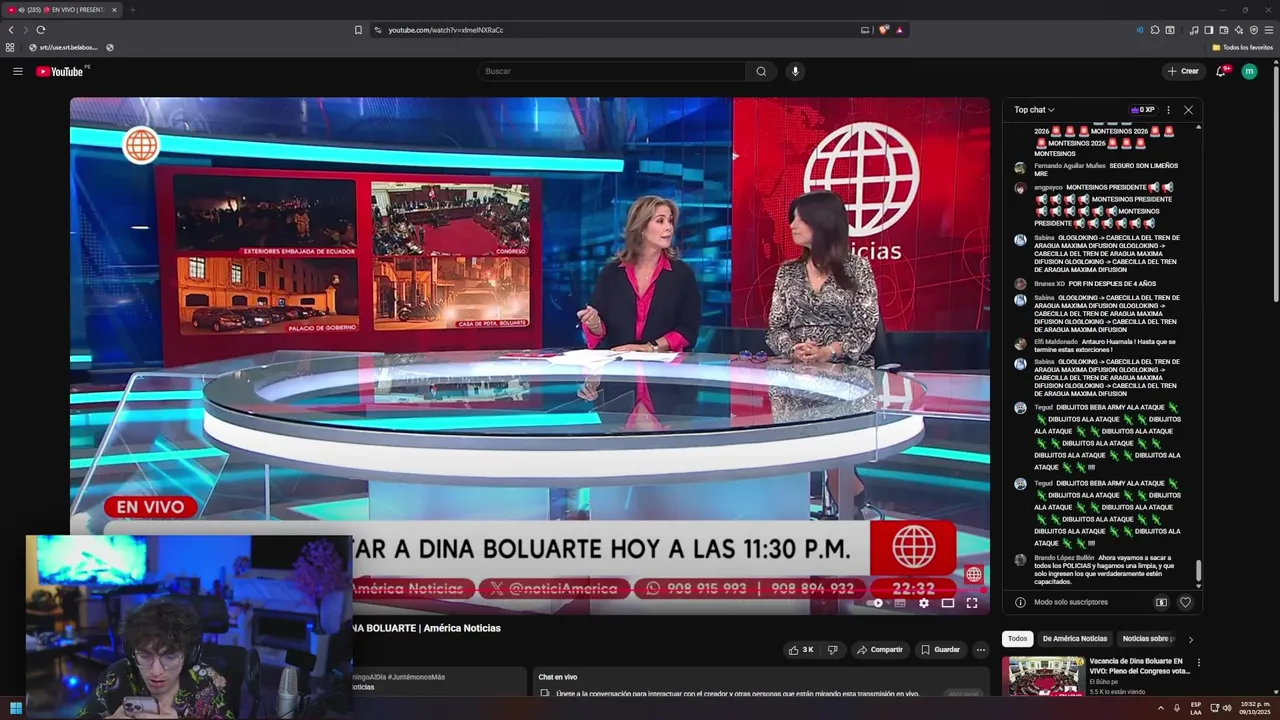Open Leo AI sparkle icon

[x=1239, y=30]
